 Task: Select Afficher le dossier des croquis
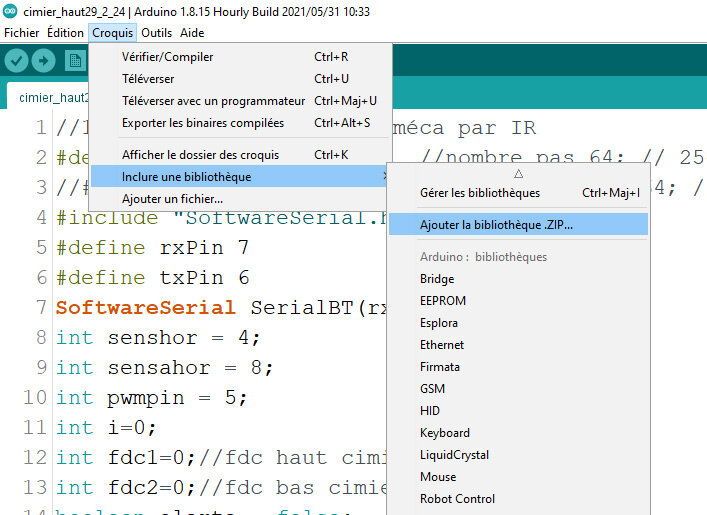[x=240, y=155]
